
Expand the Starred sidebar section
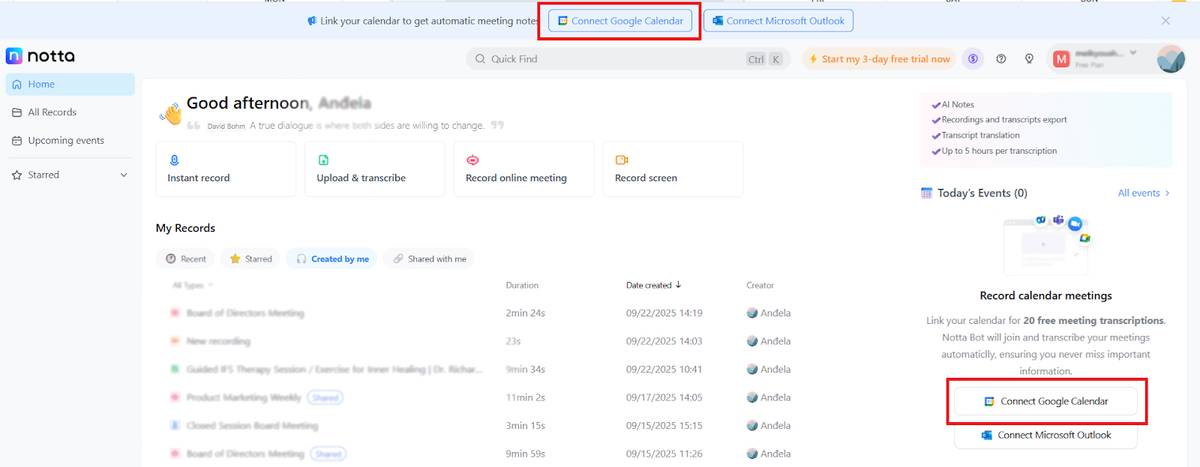coord(124,175)
